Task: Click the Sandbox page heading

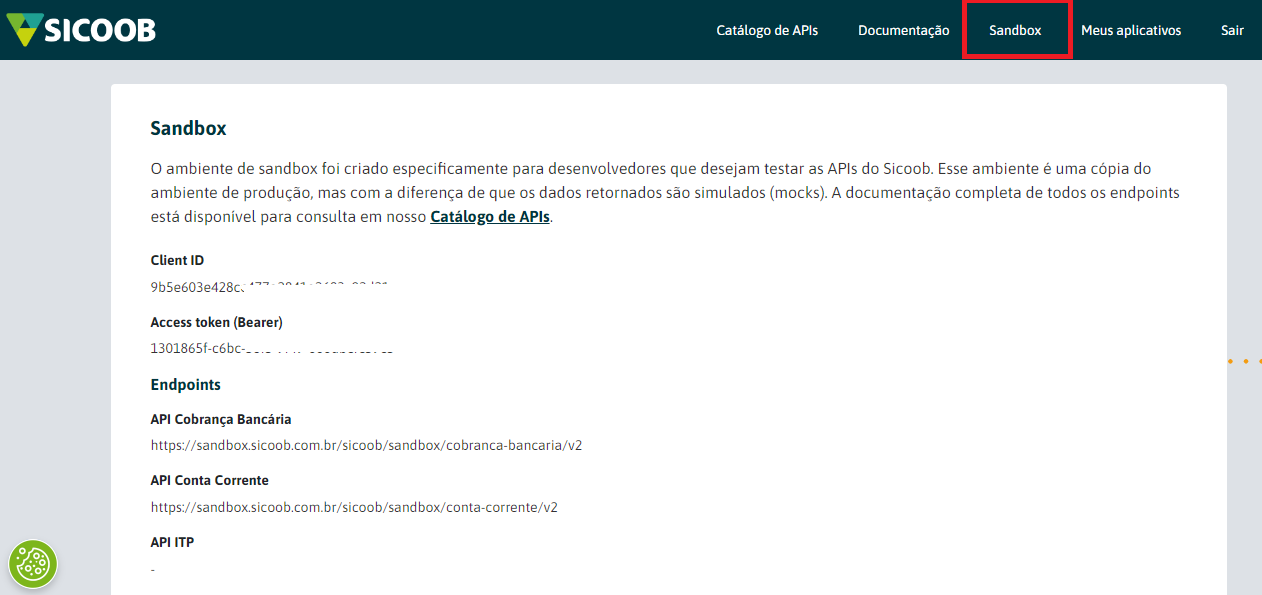Action: point(188,128)
